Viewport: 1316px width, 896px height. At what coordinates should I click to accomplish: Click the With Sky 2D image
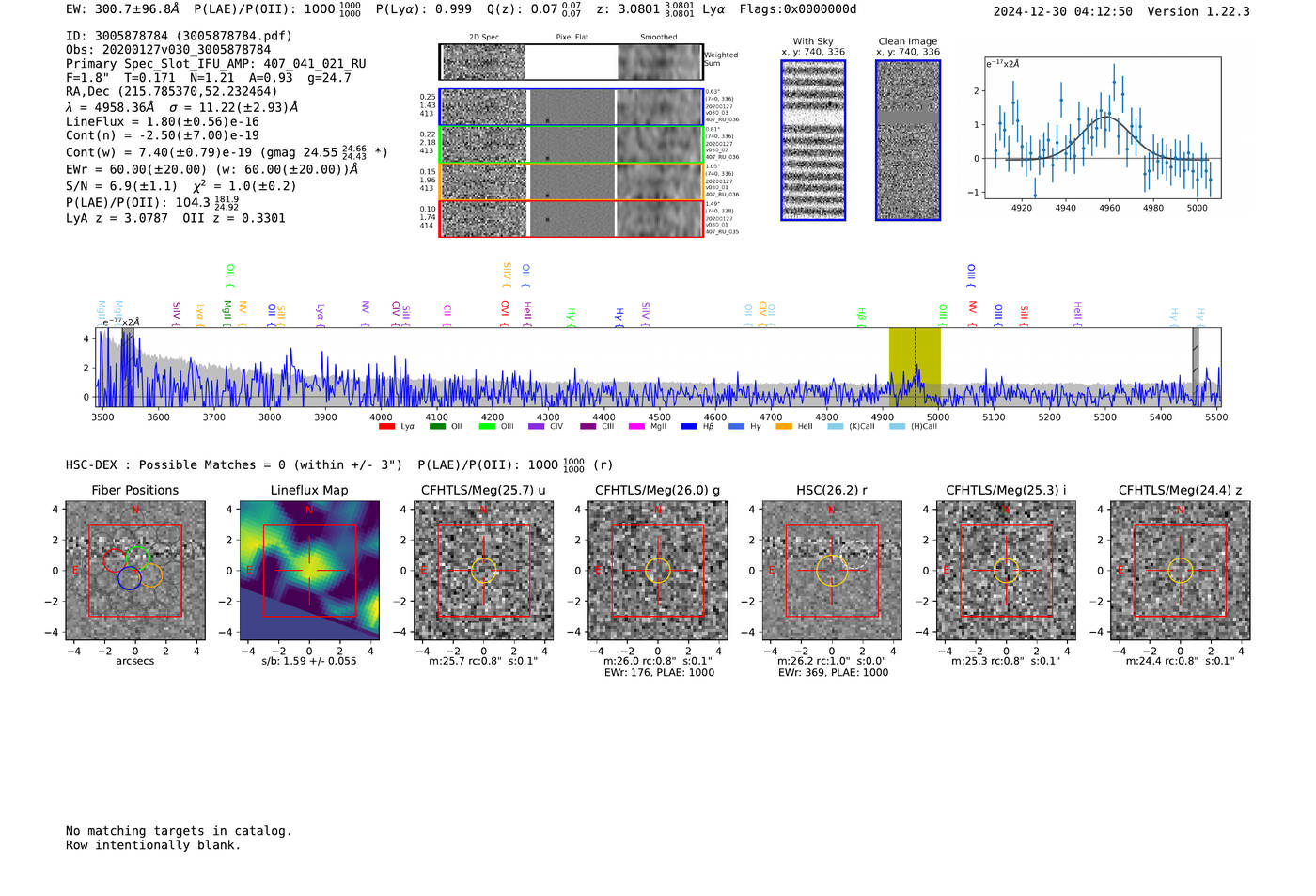(x=813, y=140)
